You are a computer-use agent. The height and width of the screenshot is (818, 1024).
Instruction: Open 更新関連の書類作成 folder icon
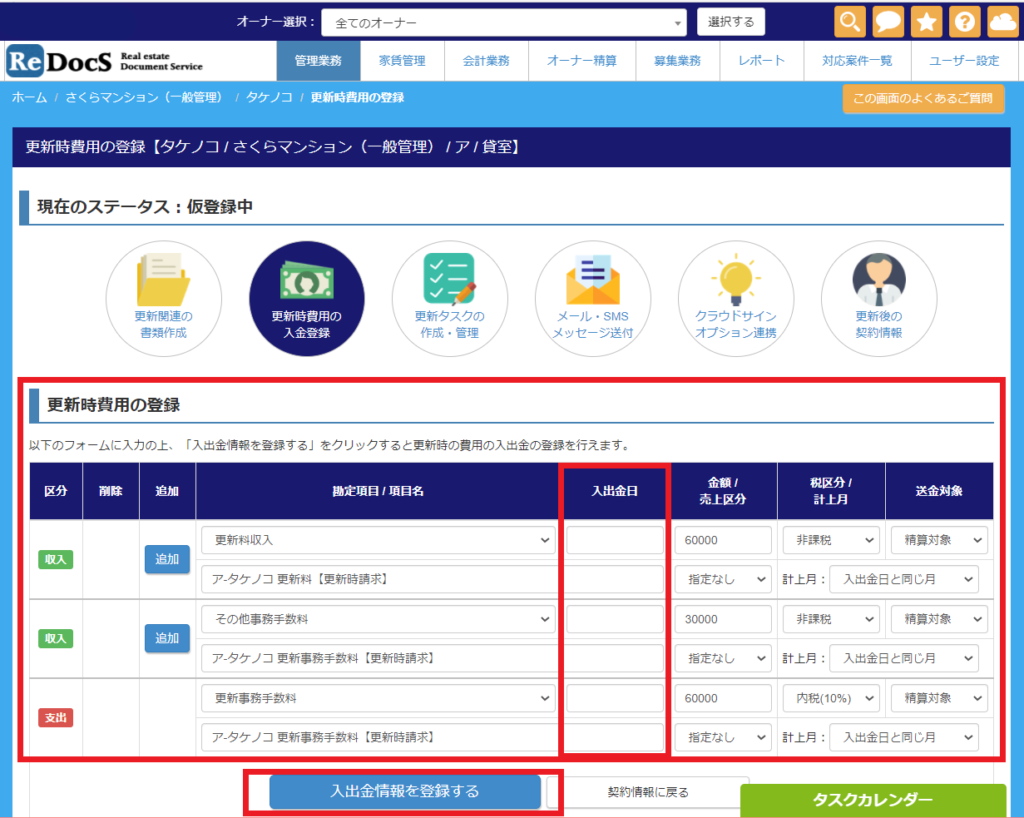(163, 298)
